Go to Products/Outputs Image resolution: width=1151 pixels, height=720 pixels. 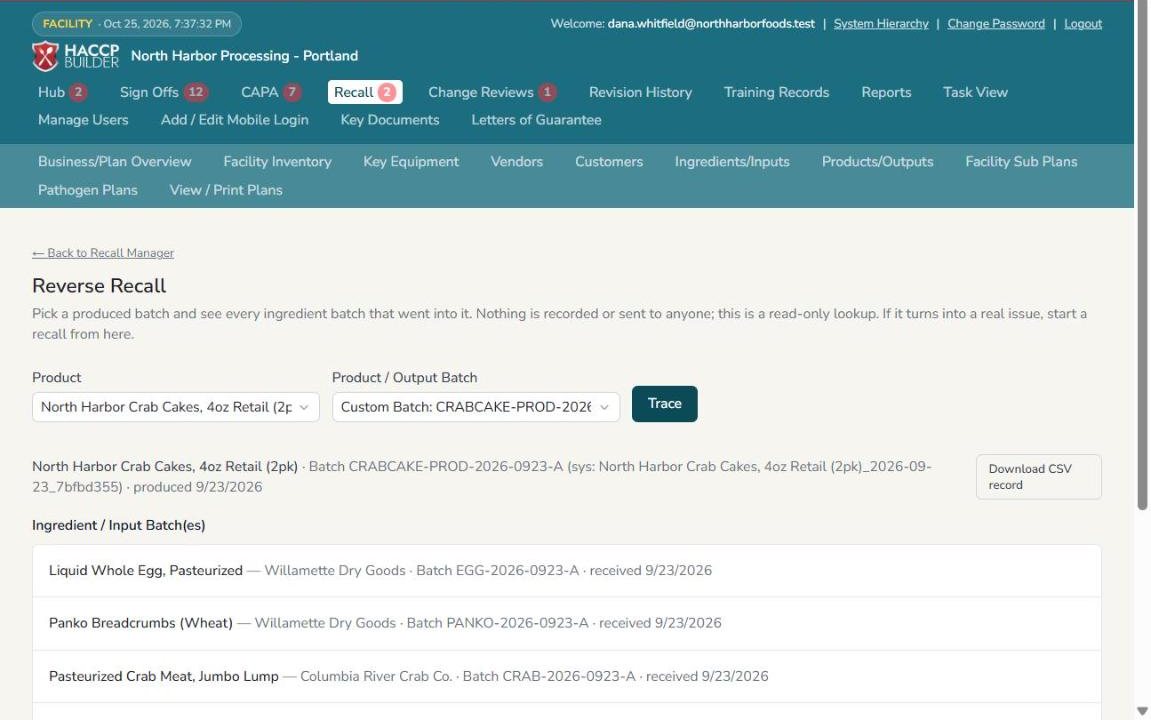877,161
